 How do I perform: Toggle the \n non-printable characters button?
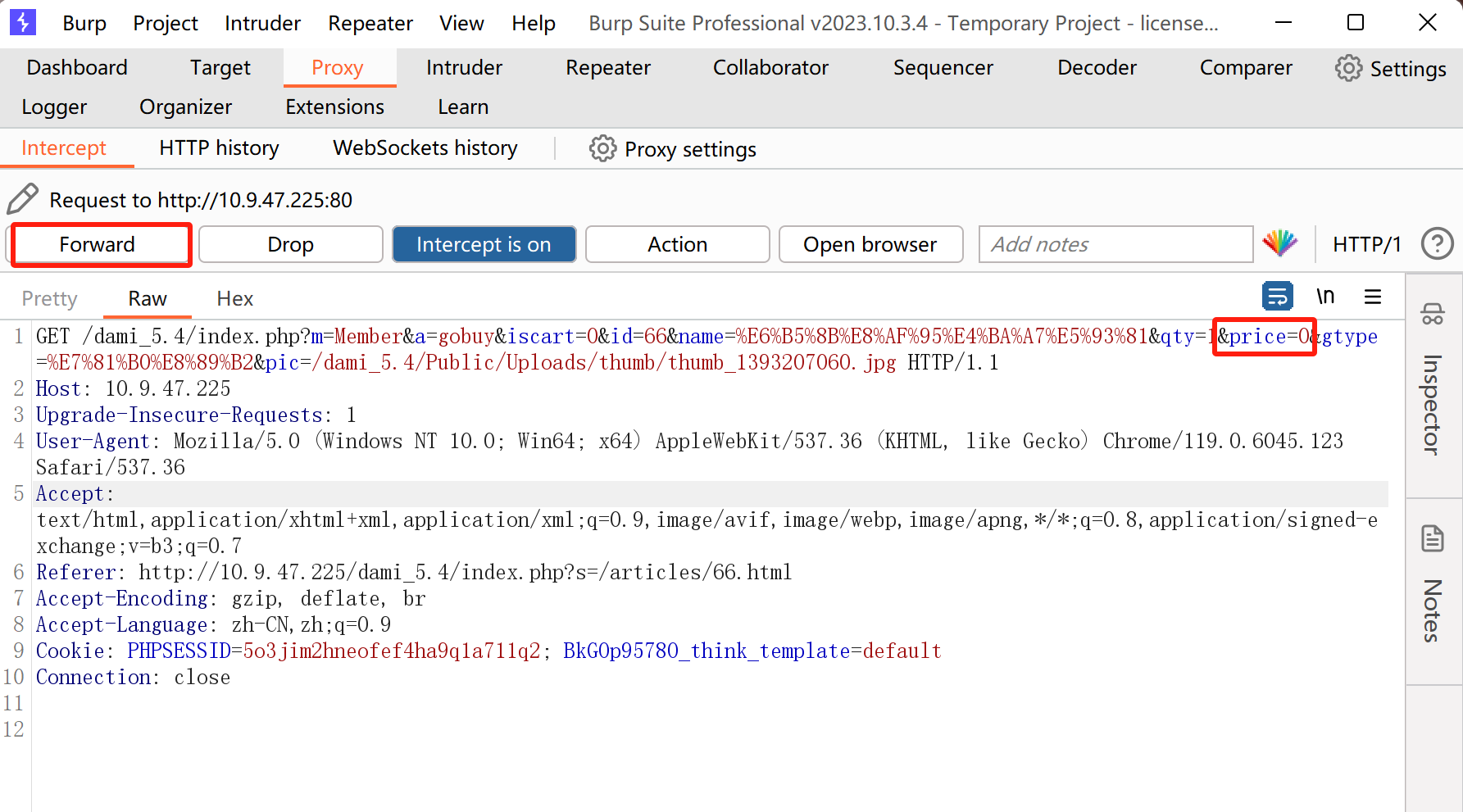[x=1325, y=296]
